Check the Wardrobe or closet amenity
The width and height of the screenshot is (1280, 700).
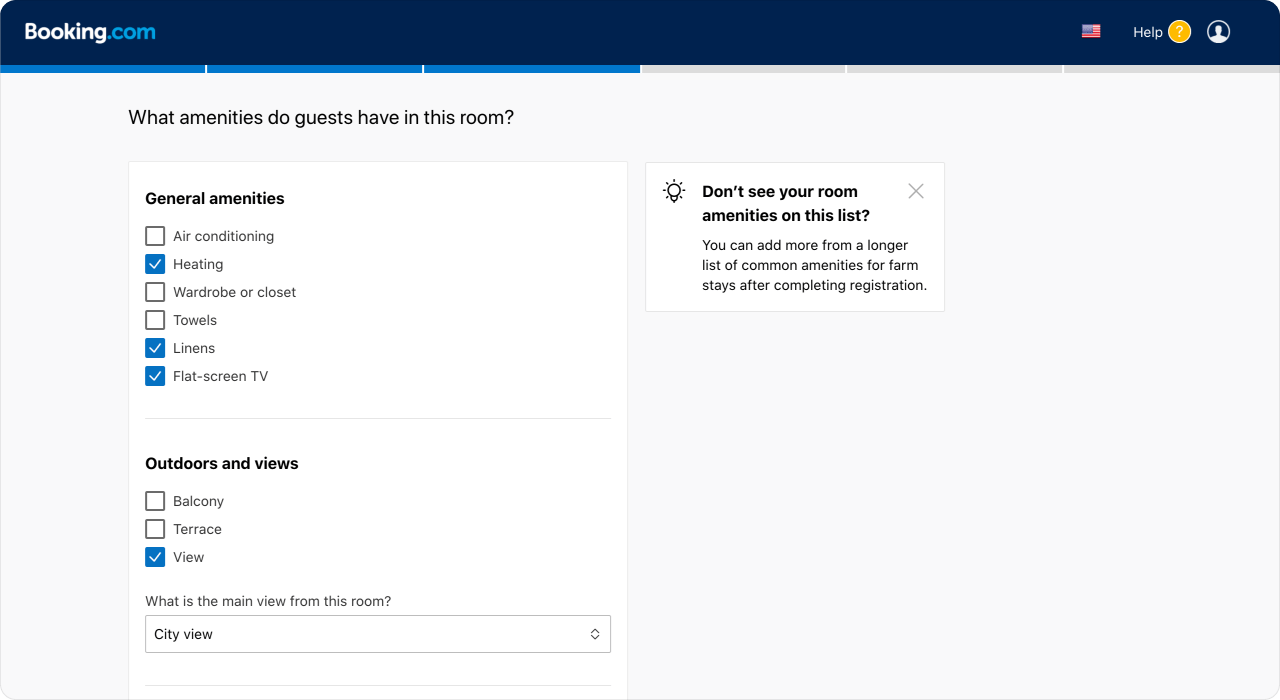click(x=155, y=292)
